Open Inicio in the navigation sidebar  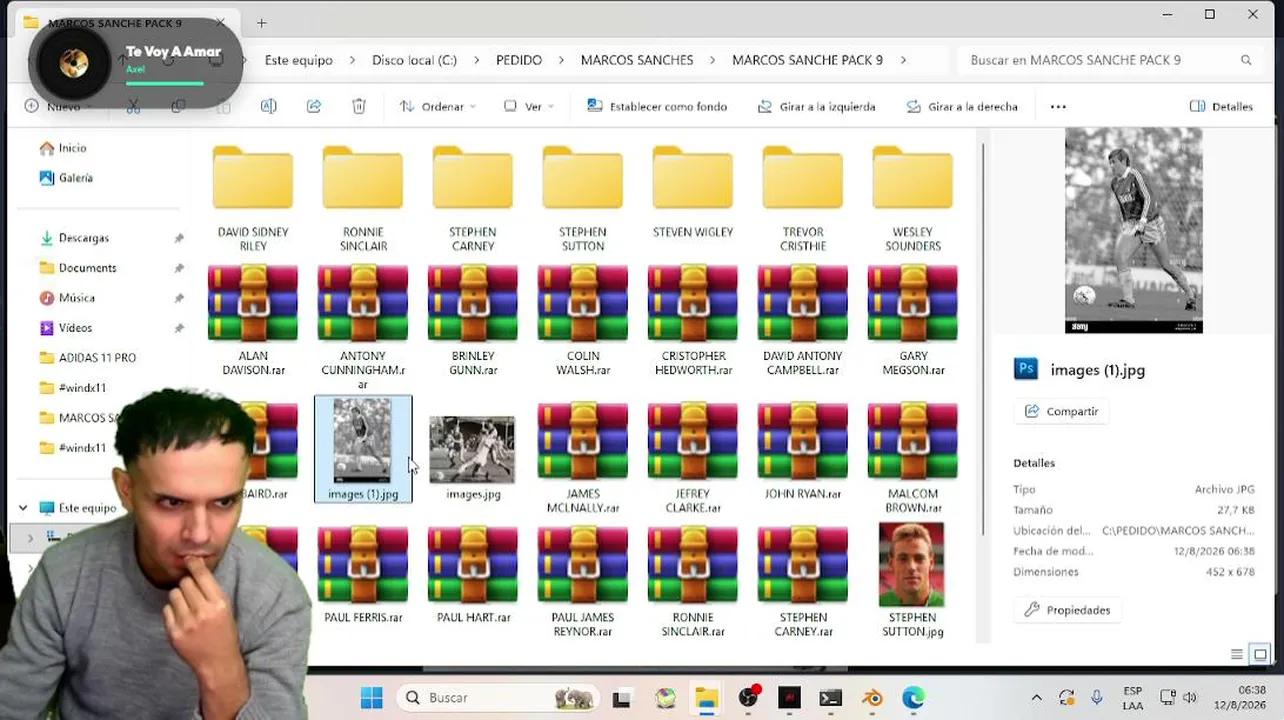point(63,148)
